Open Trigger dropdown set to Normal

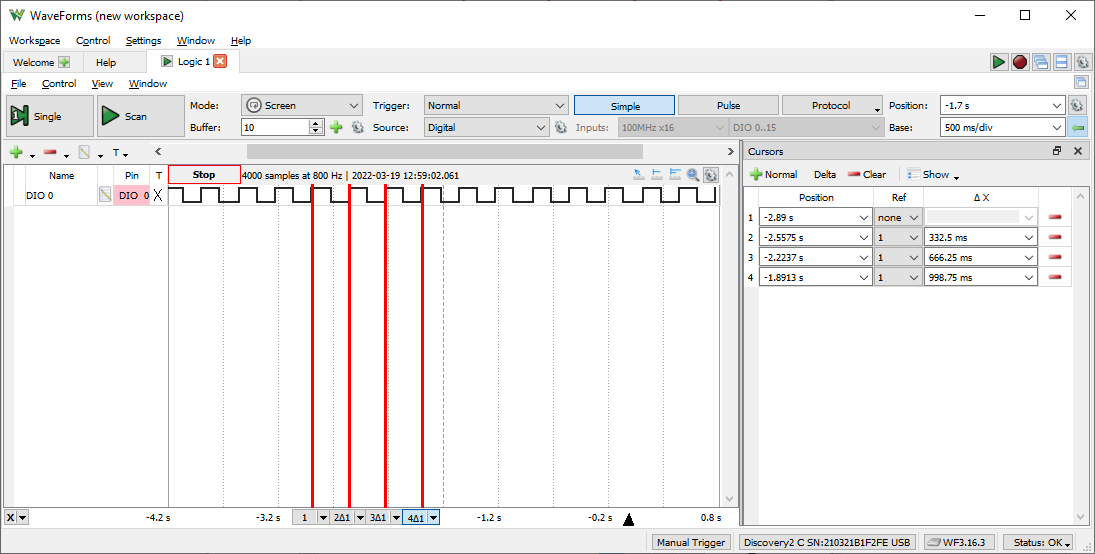496,105
